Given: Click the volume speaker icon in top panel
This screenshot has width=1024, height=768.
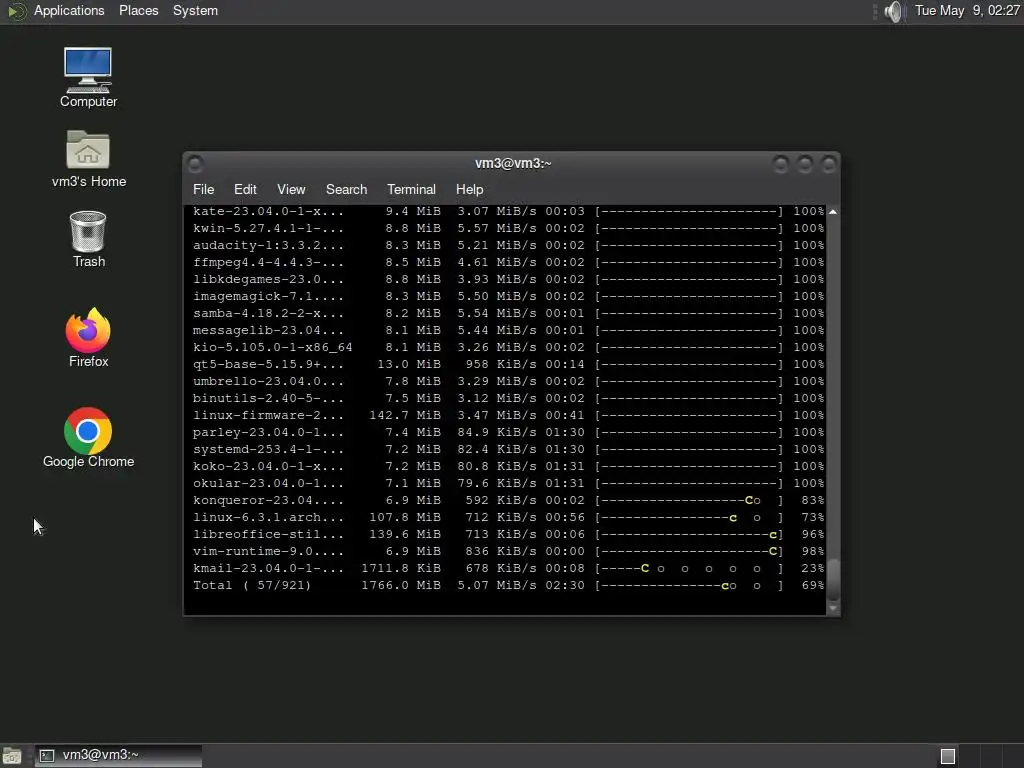Looking at the screenshot, I should click(893, 11).
